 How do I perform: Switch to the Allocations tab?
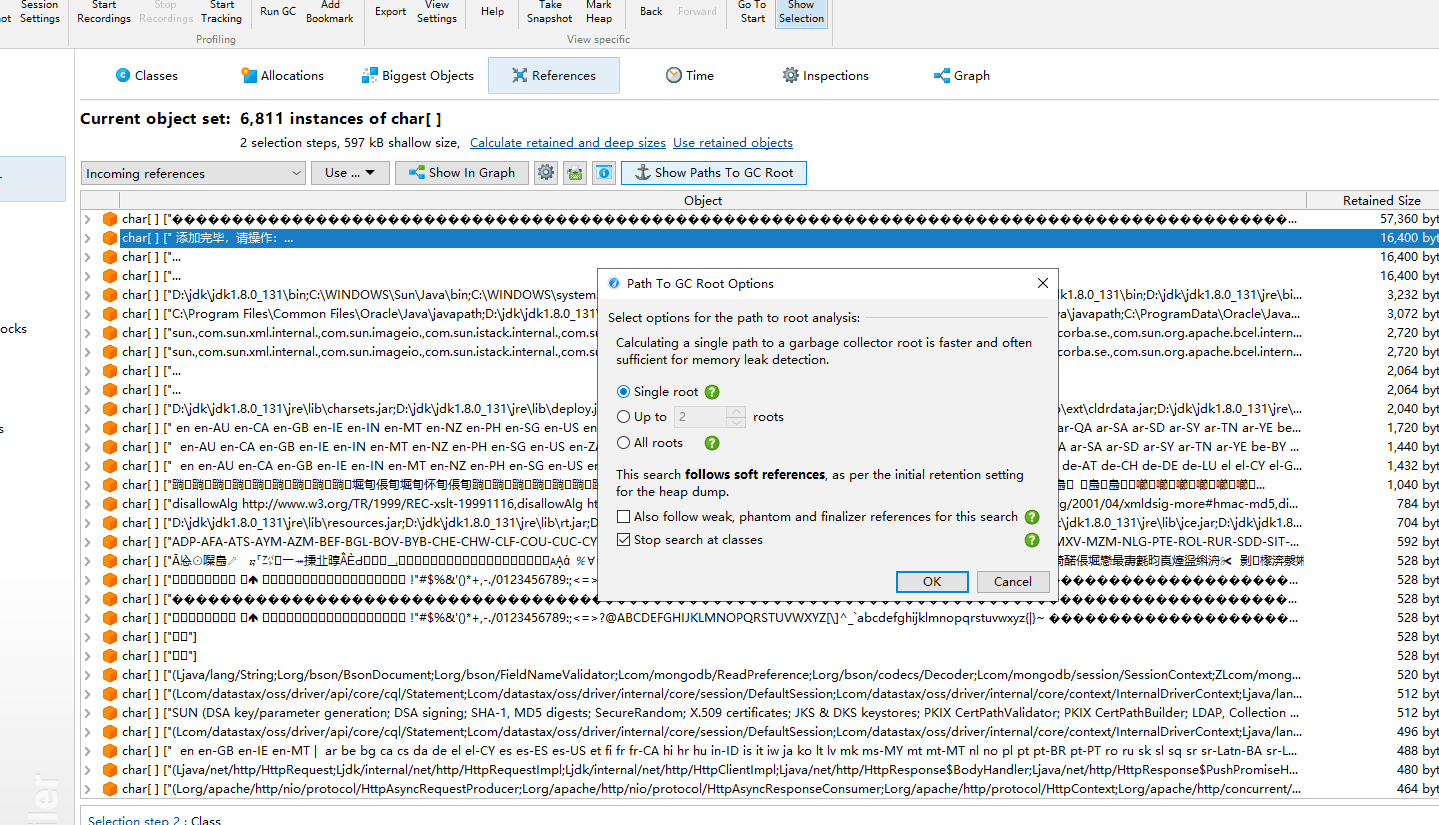[282, 75]
